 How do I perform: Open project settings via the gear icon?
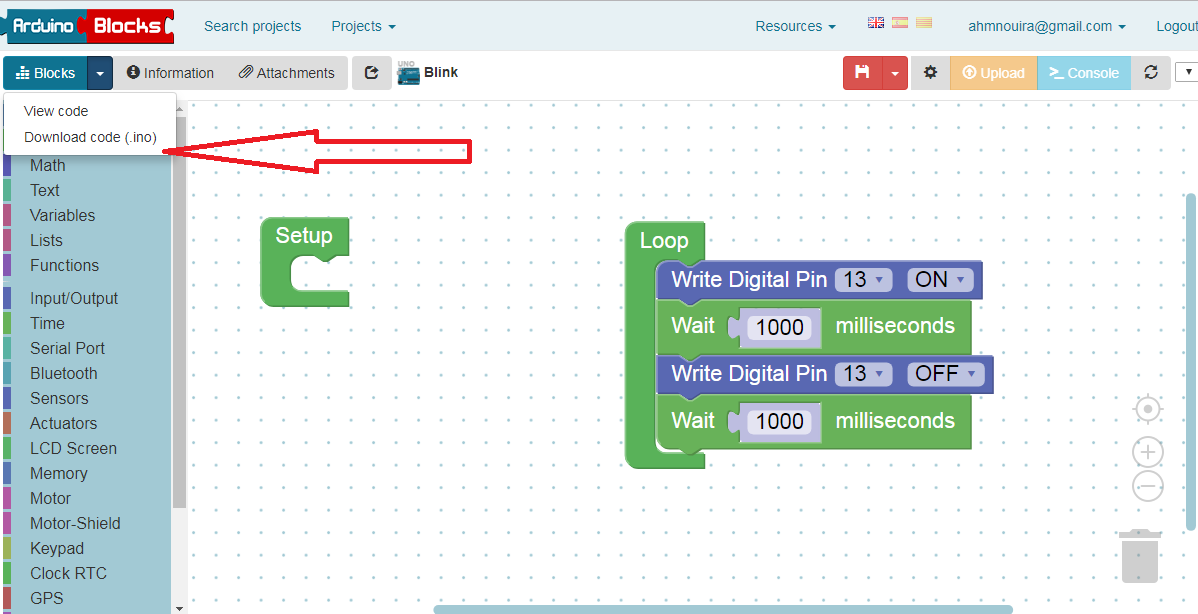pos(929,72)
